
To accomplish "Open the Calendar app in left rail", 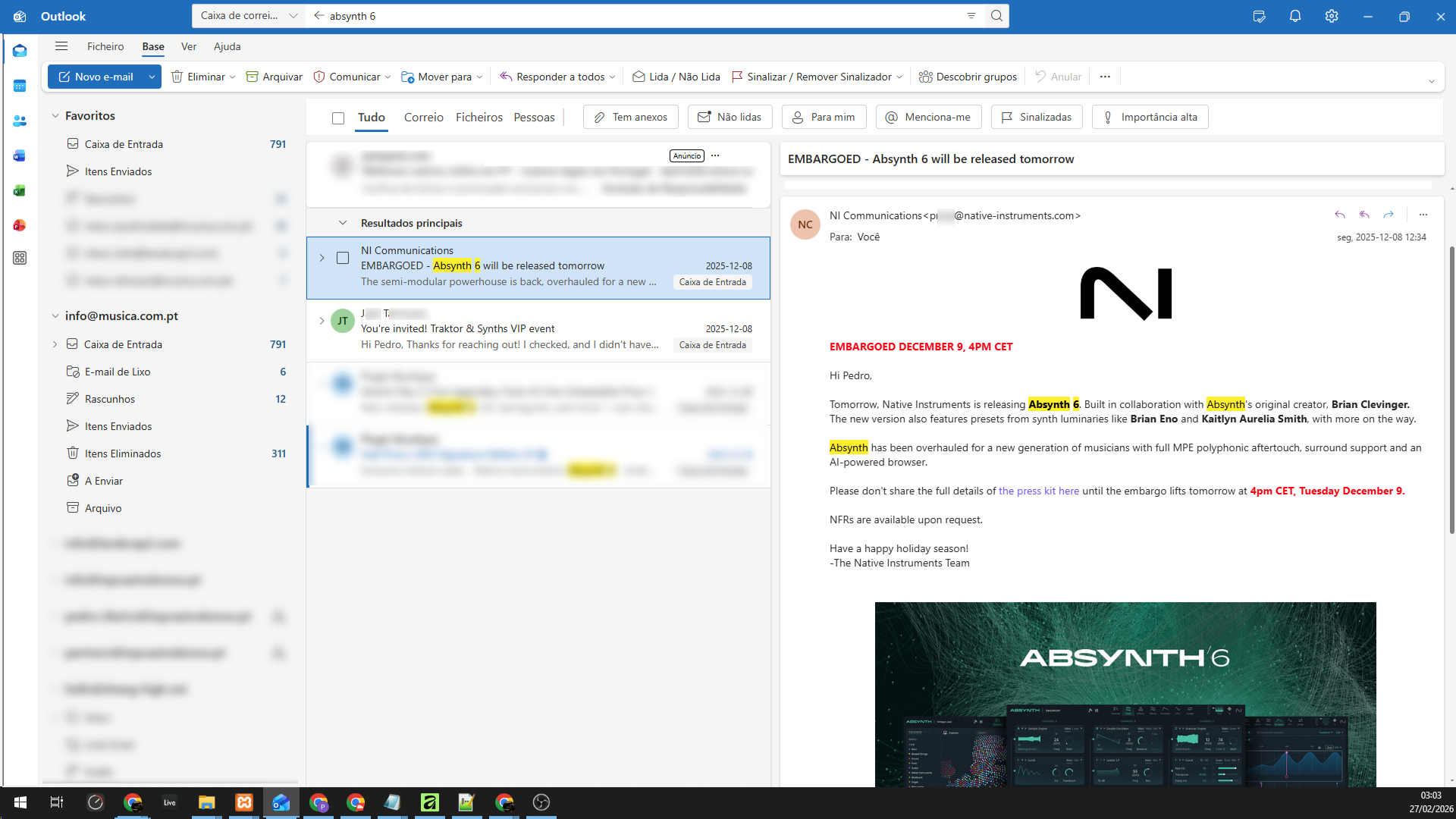I will tap(20, 86).
